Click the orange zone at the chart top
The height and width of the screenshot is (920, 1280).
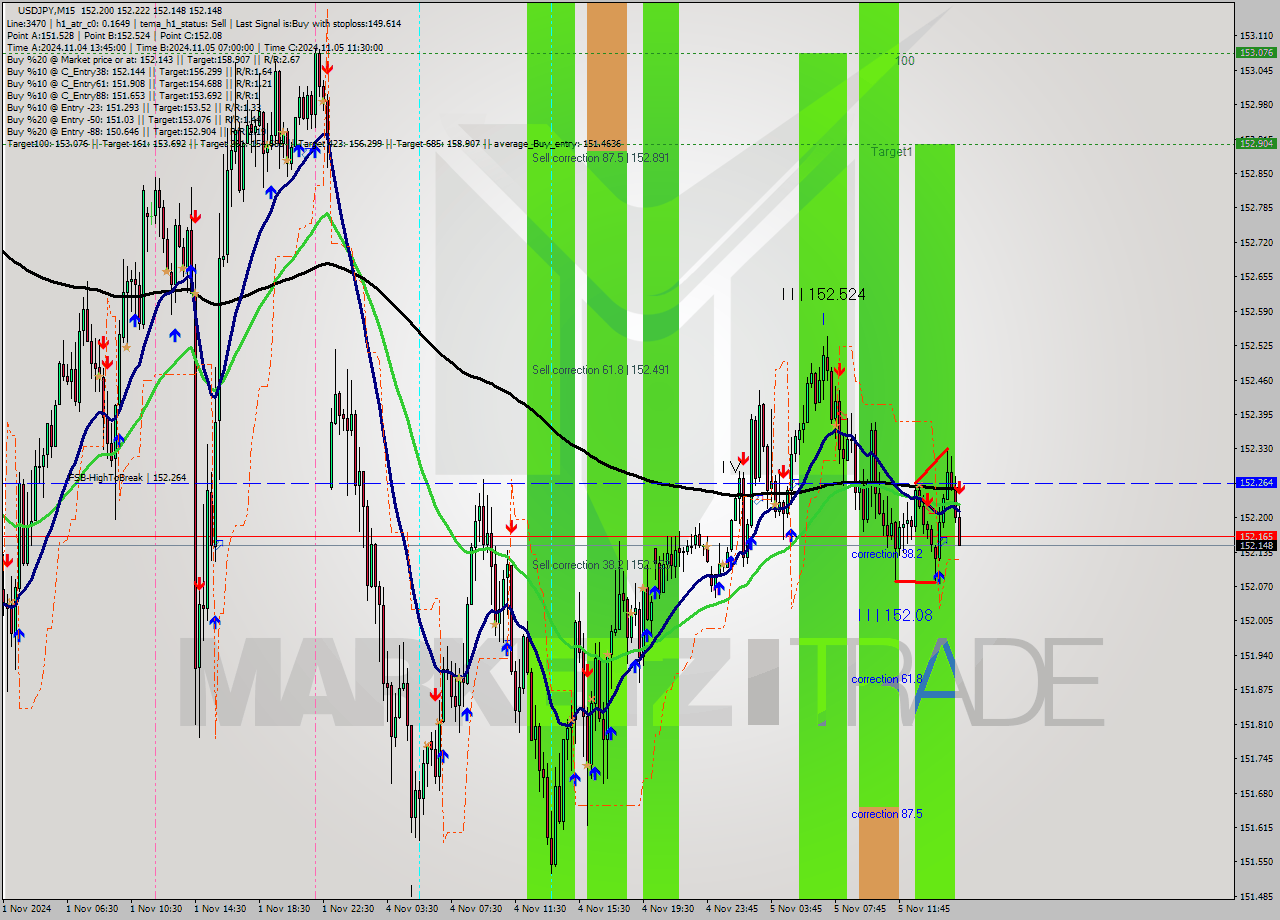click(607, 75)
